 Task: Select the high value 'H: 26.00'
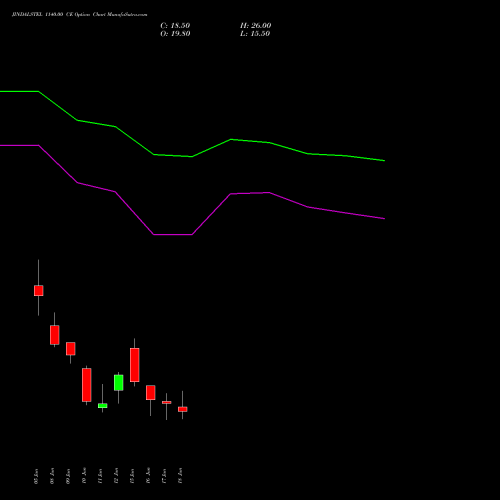pyautogui.click(x=255, y=26)
